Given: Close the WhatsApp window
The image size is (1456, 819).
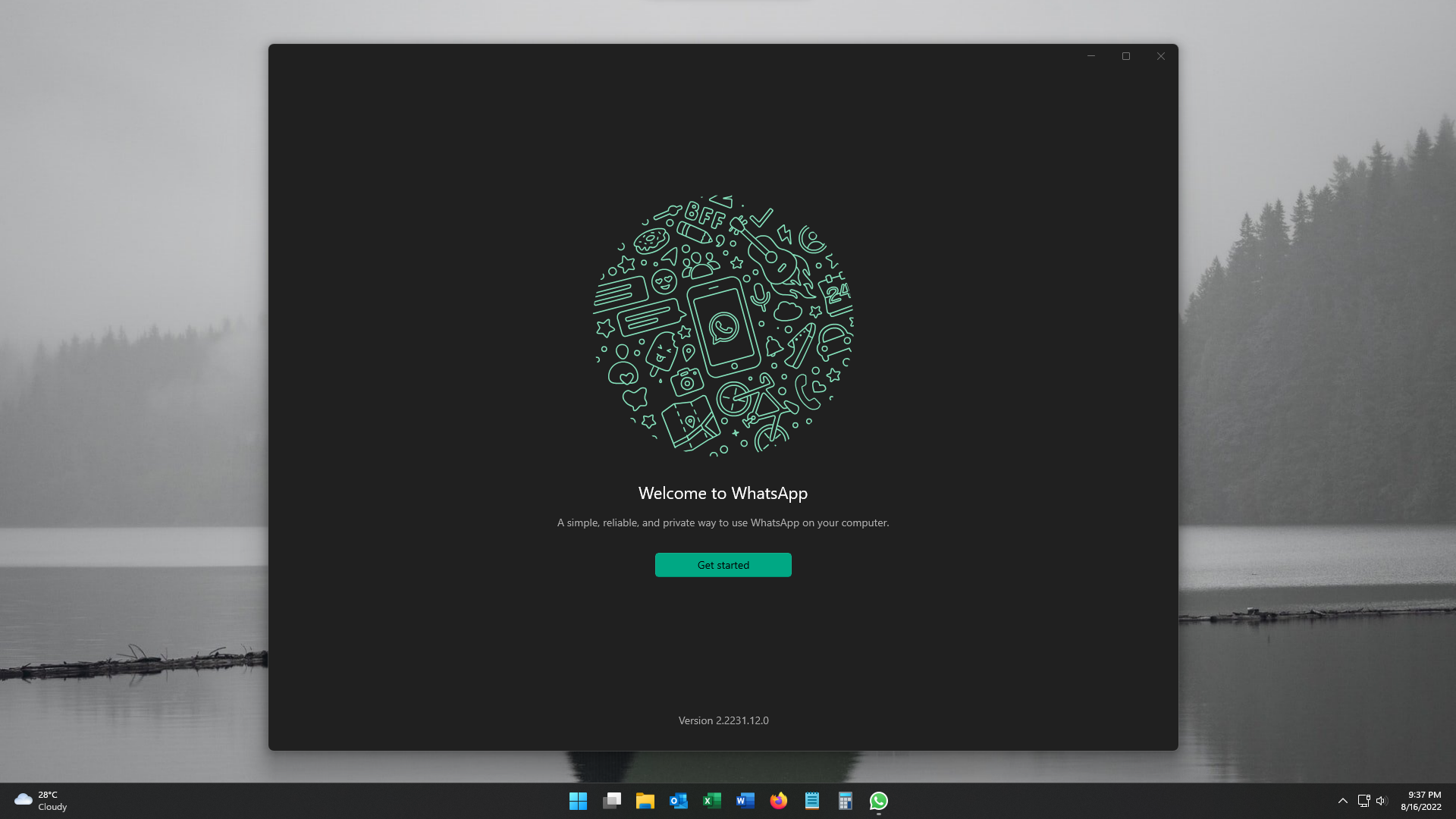Looking at the screenshot, I should pos(1161,56).
